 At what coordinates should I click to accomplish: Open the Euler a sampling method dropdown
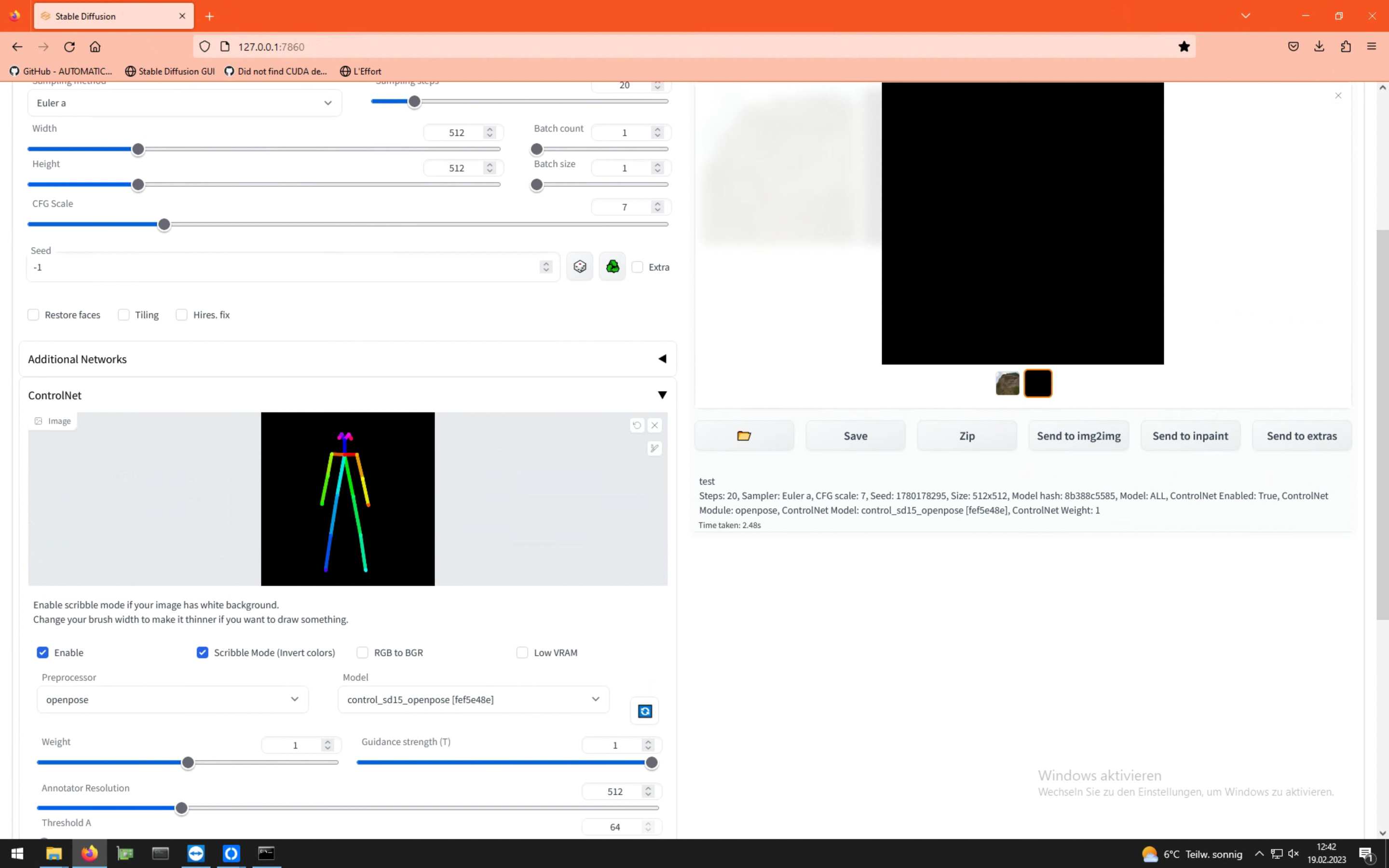pyautogui.click(x=184, y=103)
